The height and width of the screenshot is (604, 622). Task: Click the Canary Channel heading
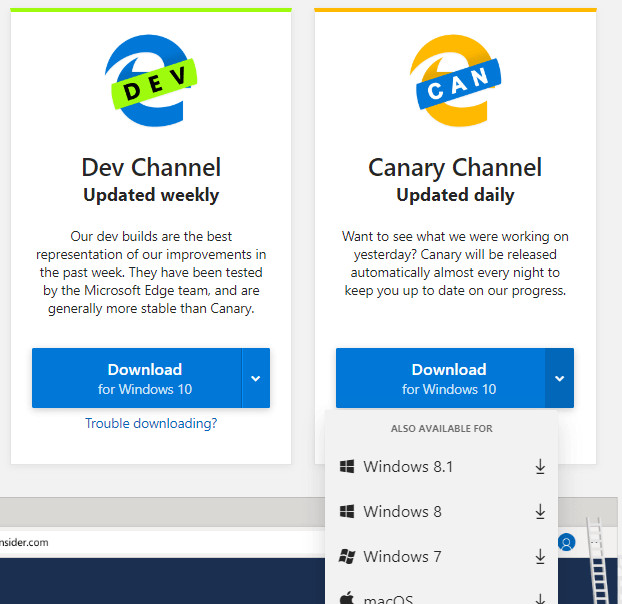coord(455,168)
